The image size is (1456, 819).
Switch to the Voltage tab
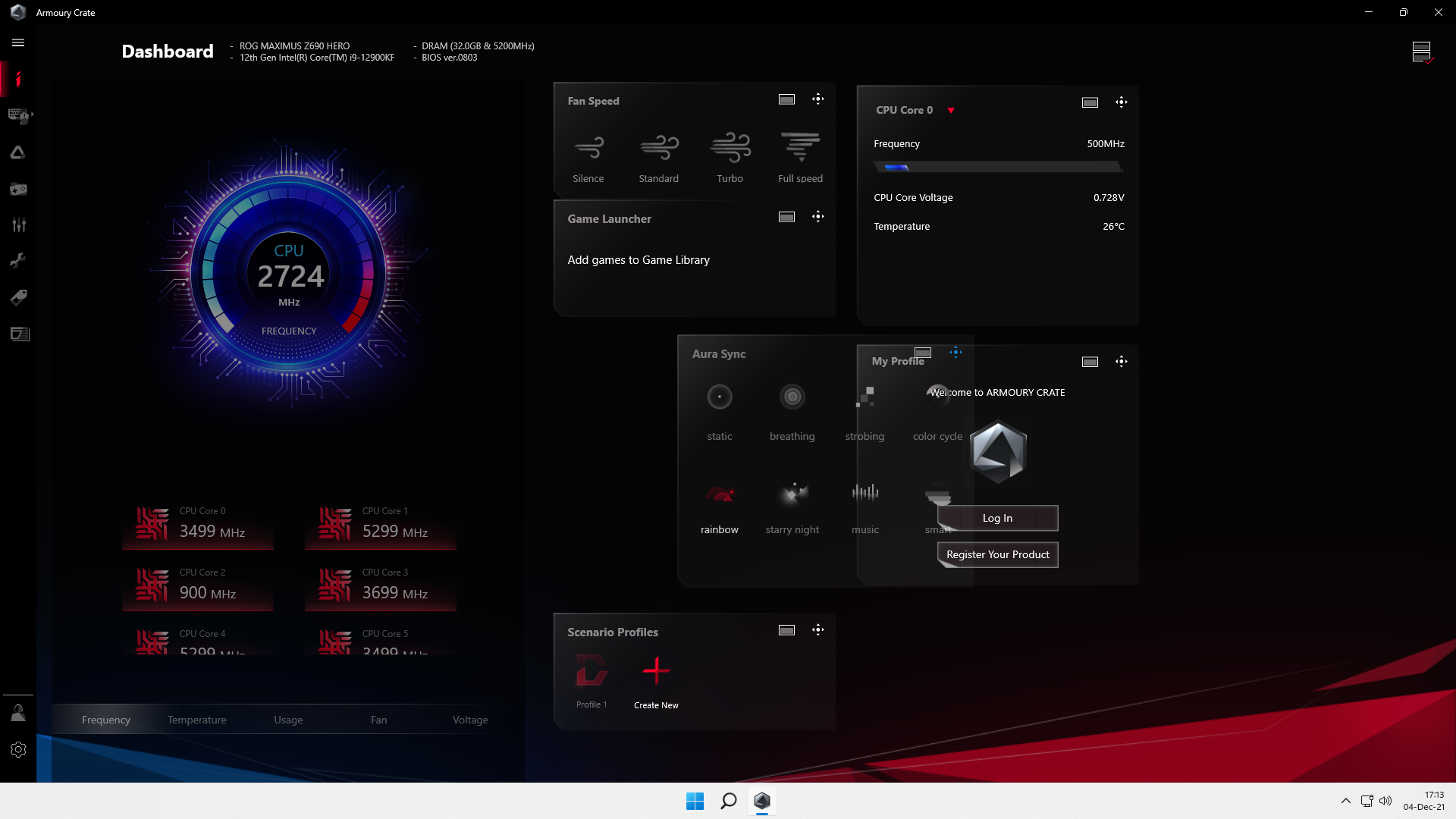[470, 720]
